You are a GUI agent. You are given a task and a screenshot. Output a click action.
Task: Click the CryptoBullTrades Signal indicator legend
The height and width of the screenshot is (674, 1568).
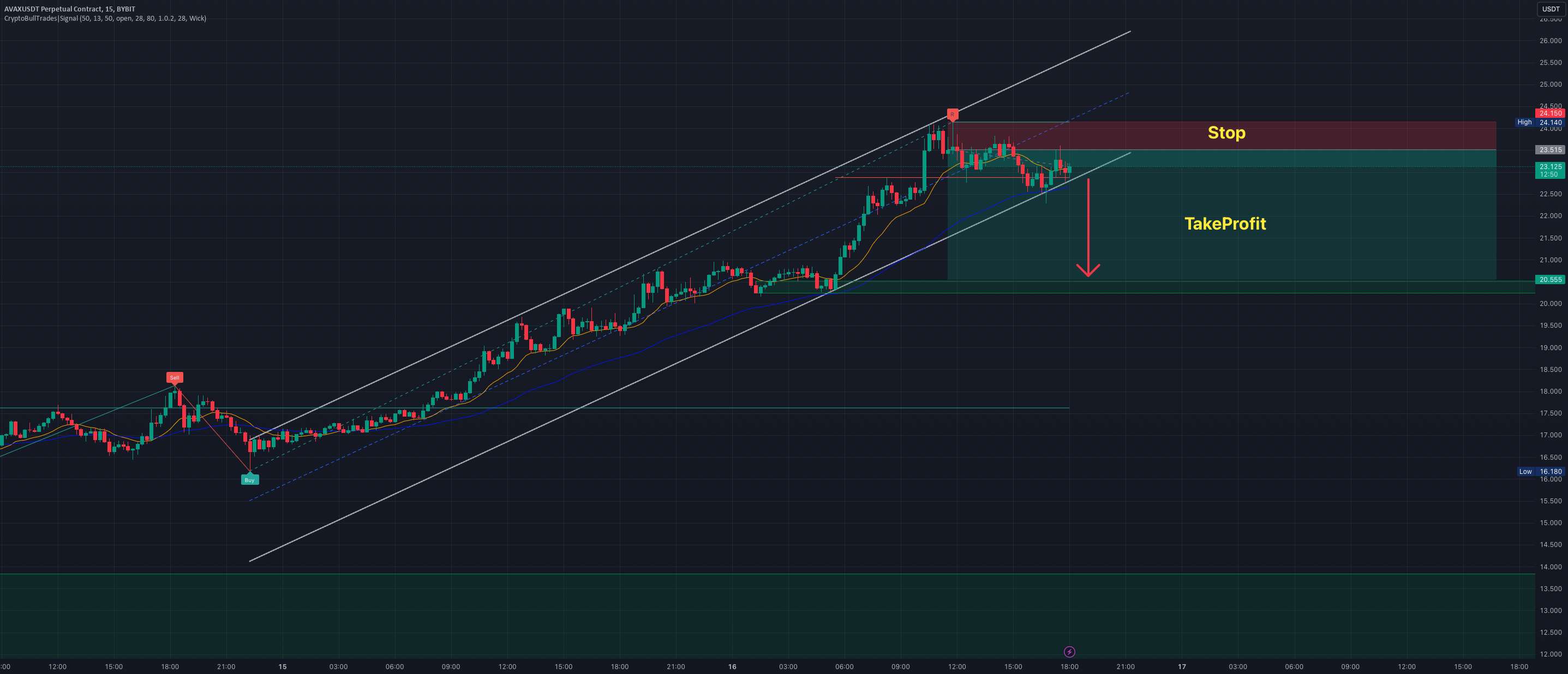[105, 18]
